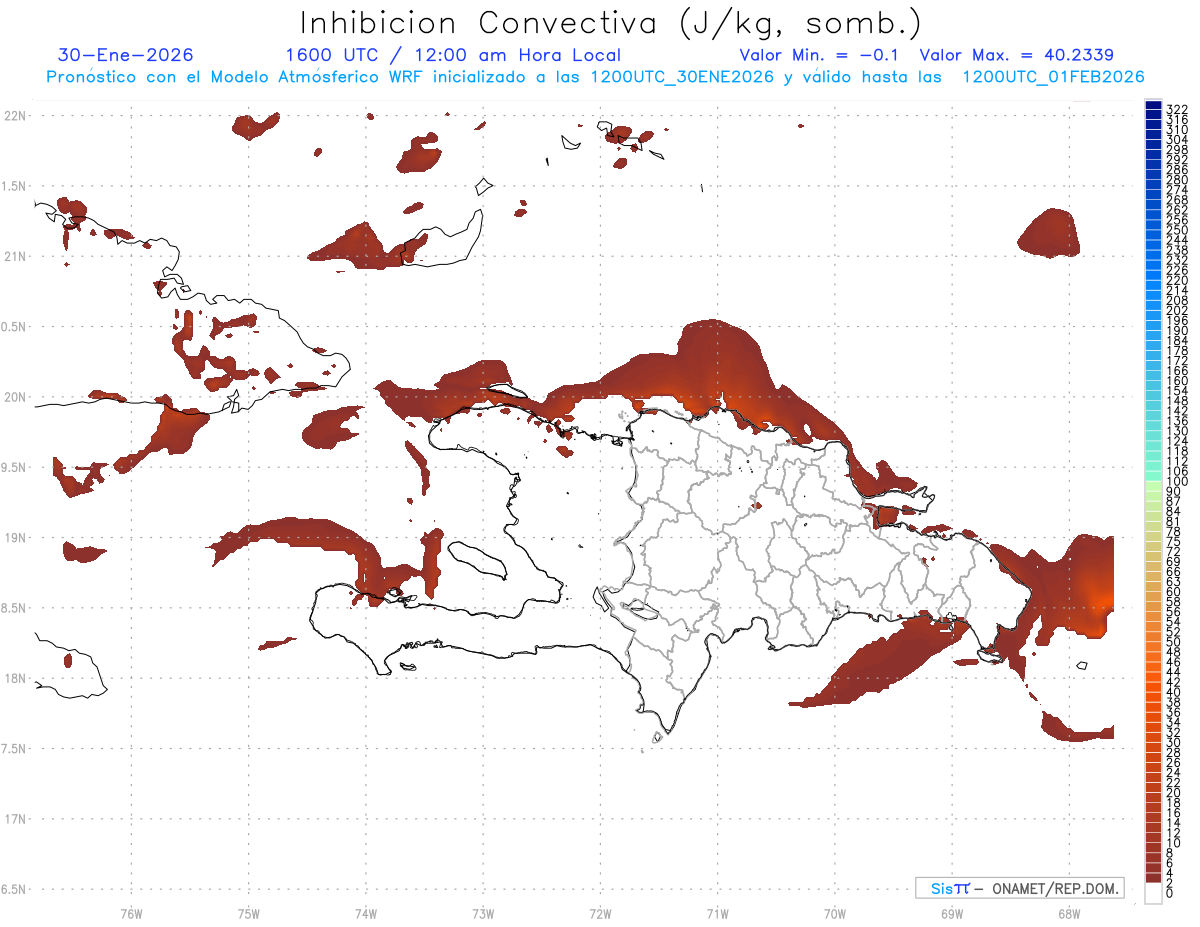Click the '0' value on the color scale

pos(1170,892)
